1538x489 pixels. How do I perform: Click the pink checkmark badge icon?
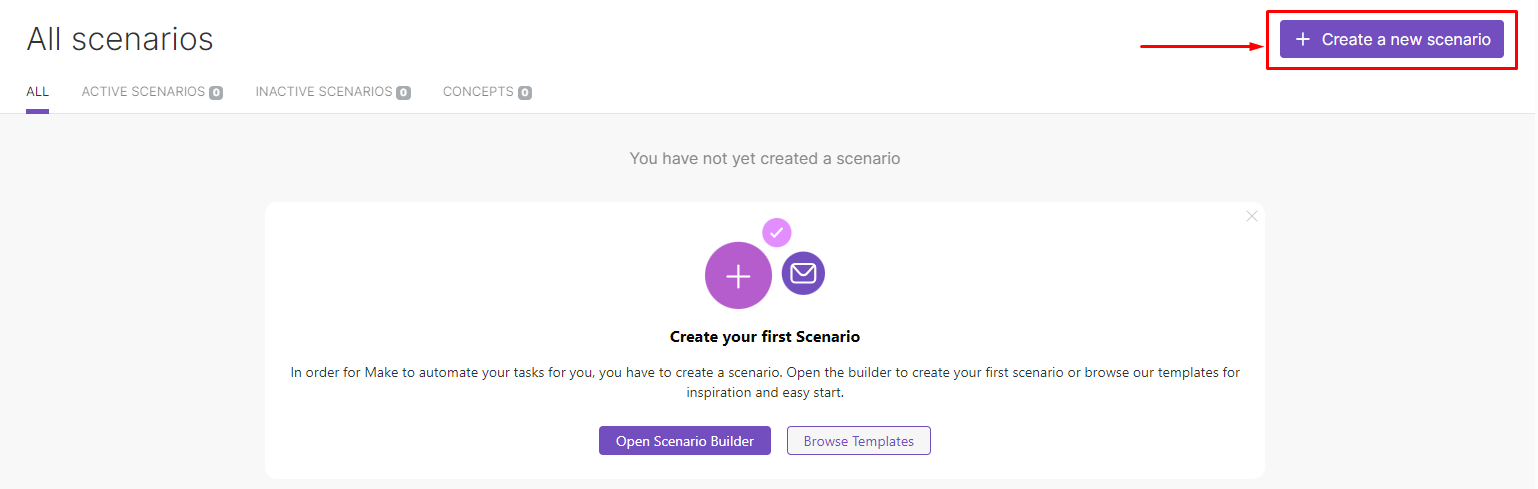(777, 233)
